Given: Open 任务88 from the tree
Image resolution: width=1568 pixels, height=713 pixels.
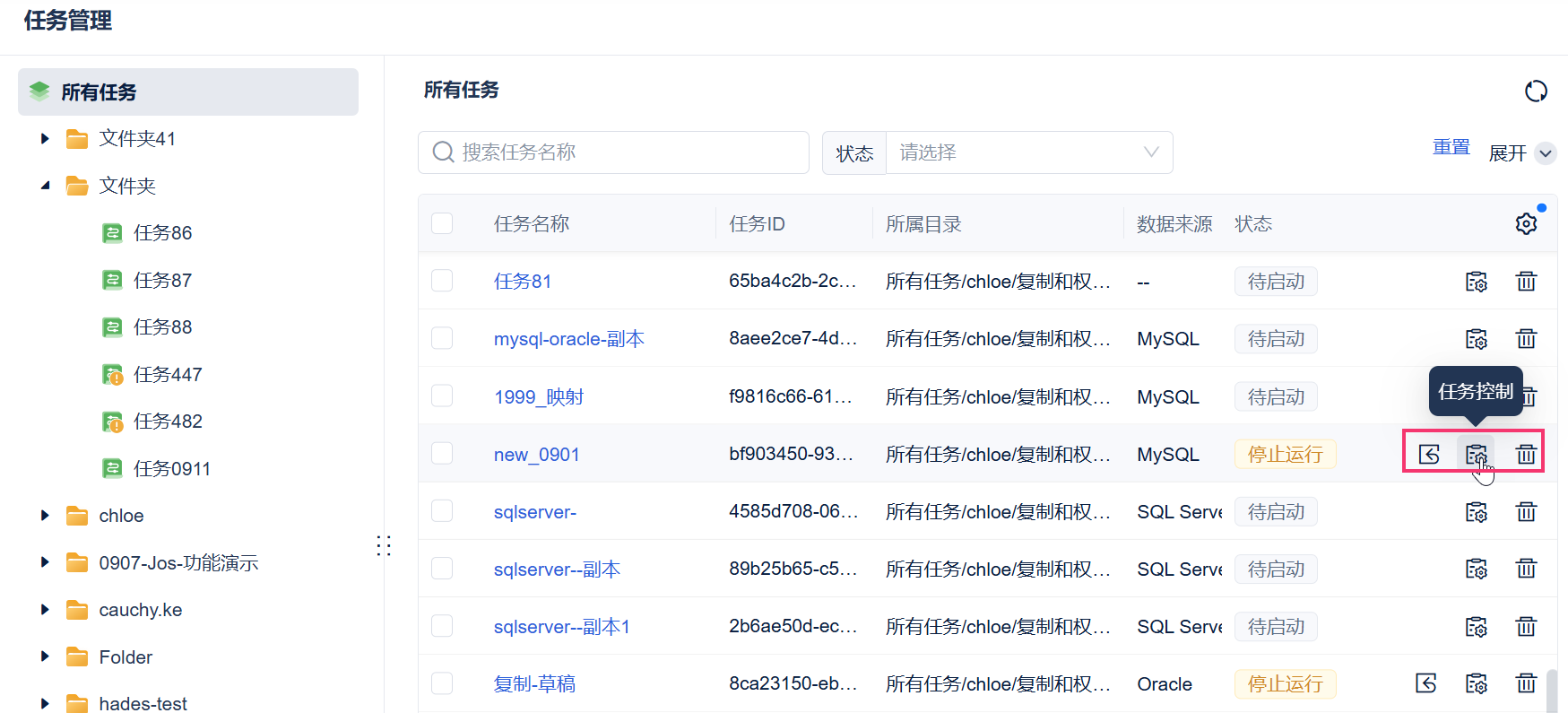Looking at the screenshot, I should (162, 327).
